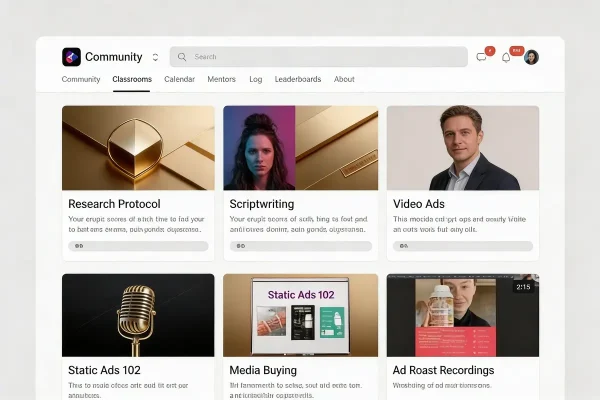
Task: Open the Ad Roast Recordings video thumbnail
Action: click(x=463, y=315)
